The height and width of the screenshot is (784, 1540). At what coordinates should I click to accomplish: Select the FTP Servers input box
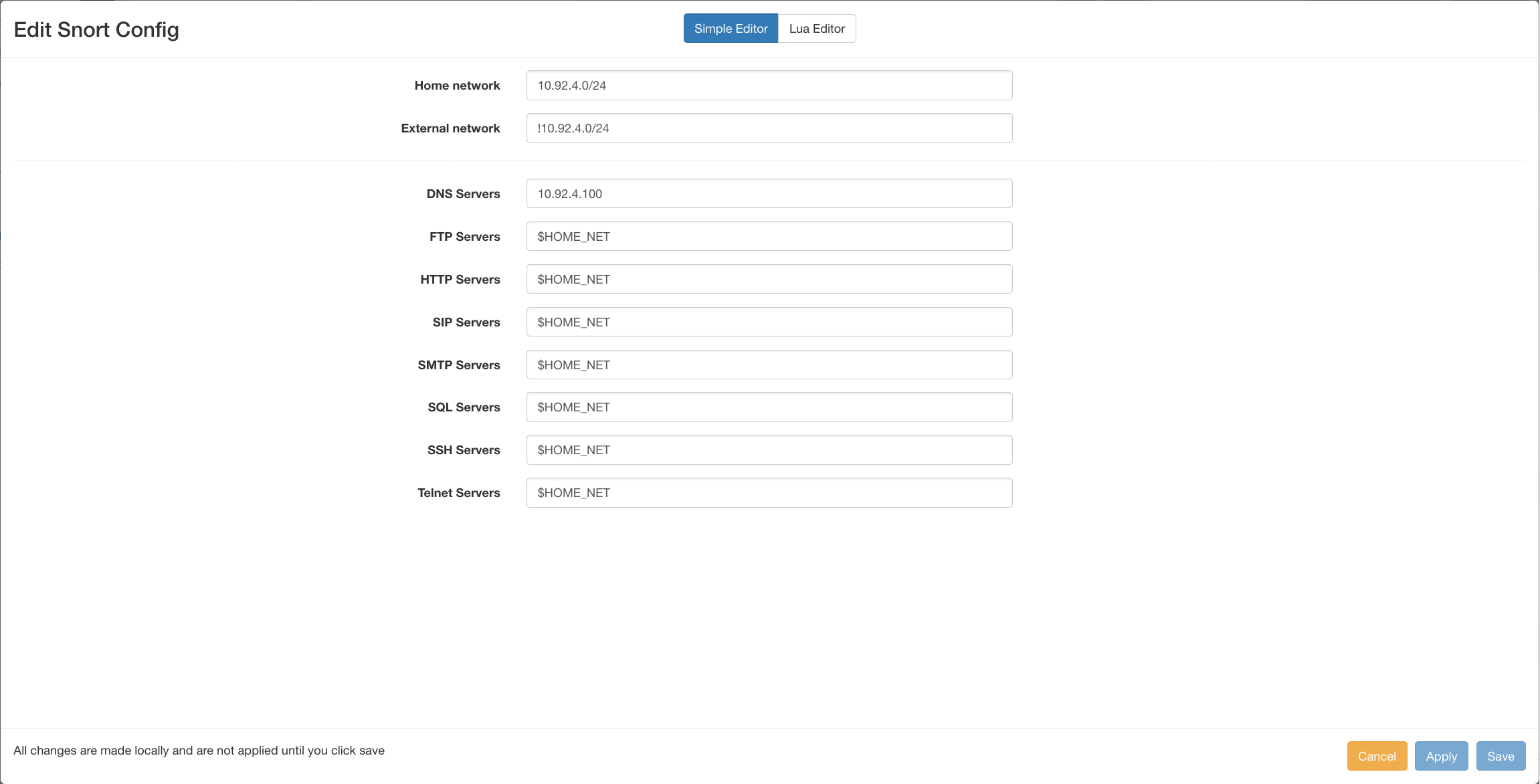coord(769,237)
